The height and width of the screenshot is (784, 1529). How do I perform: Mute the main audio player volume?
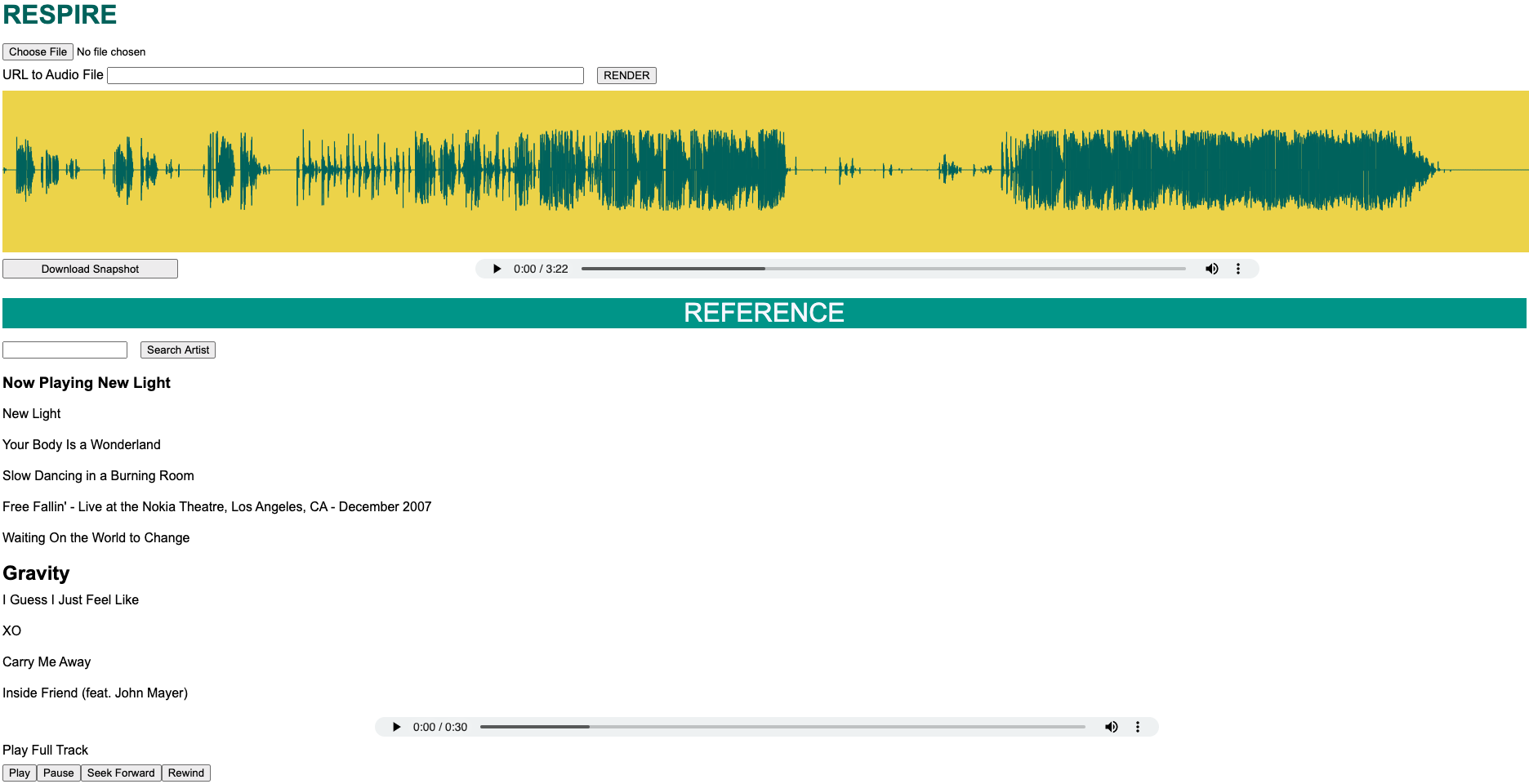pyautogui.click(x=1212, y=269)
